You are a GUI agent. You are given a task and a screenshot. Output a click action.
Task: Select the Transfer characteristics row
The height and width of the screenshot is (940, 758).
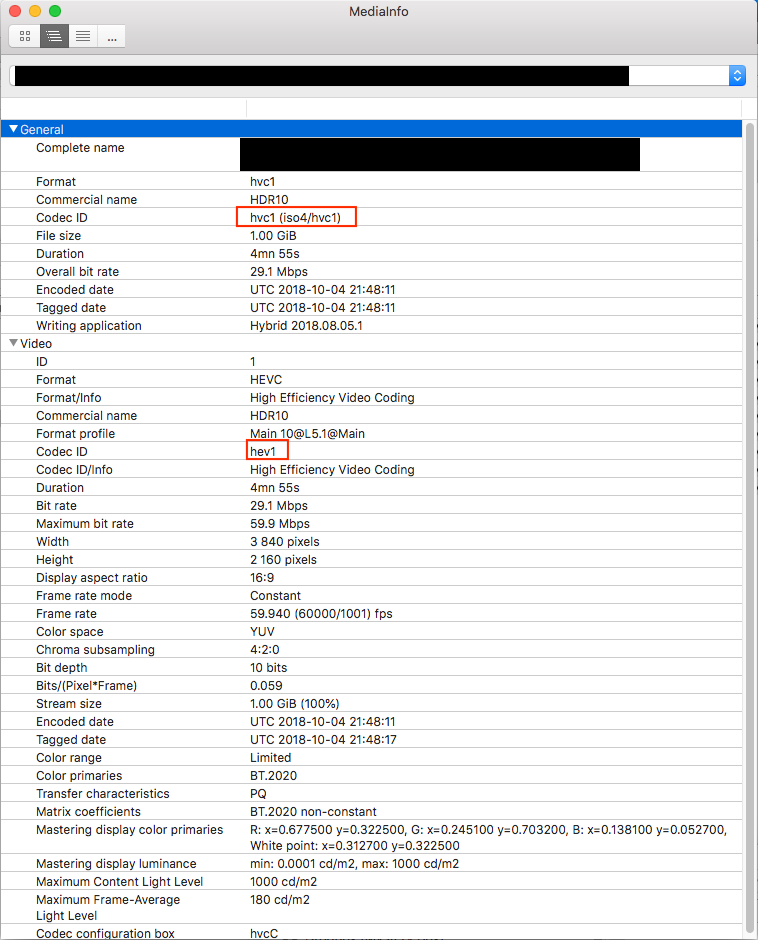(102, 793)
